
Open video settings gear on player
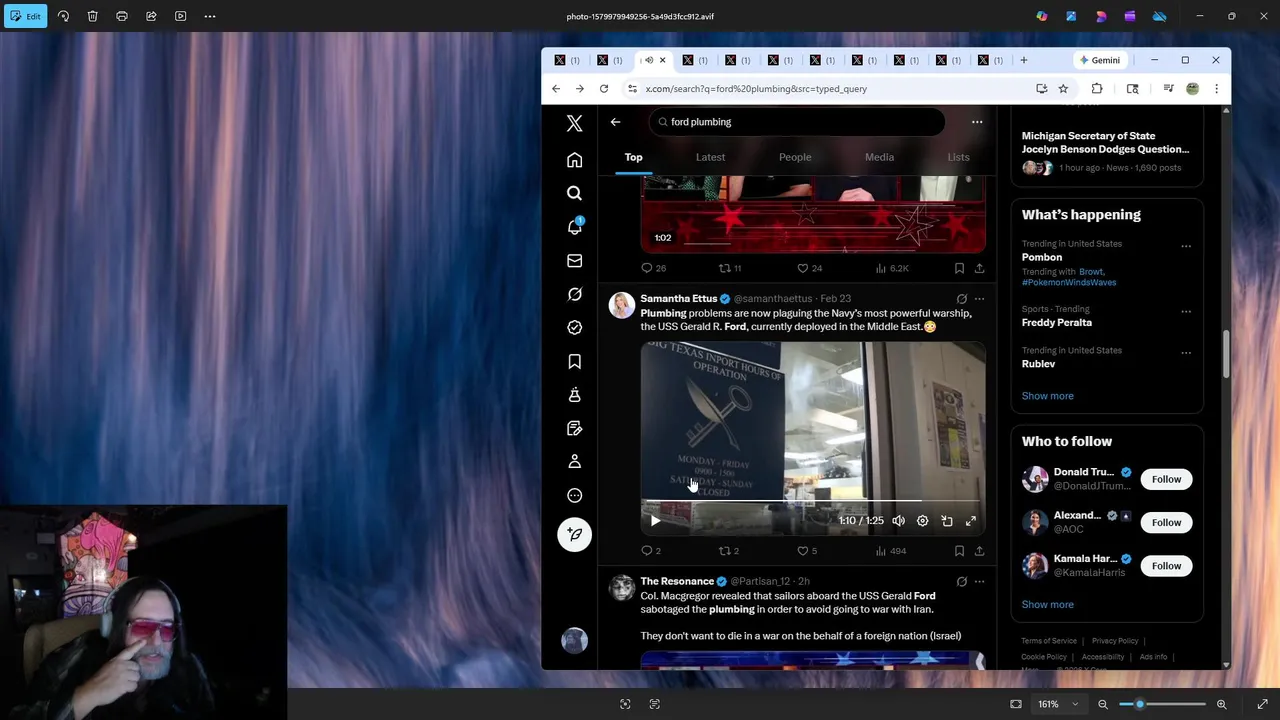pos(922,521)
